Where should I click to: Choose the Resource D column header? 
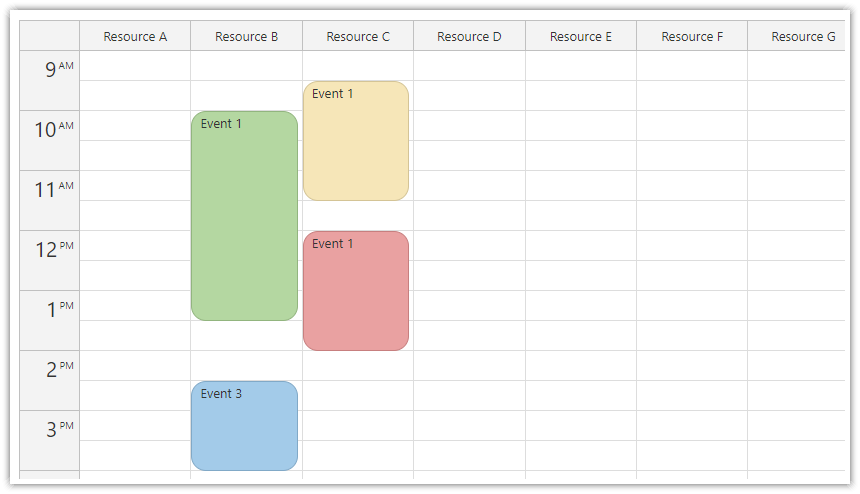[x=469, y=37]
